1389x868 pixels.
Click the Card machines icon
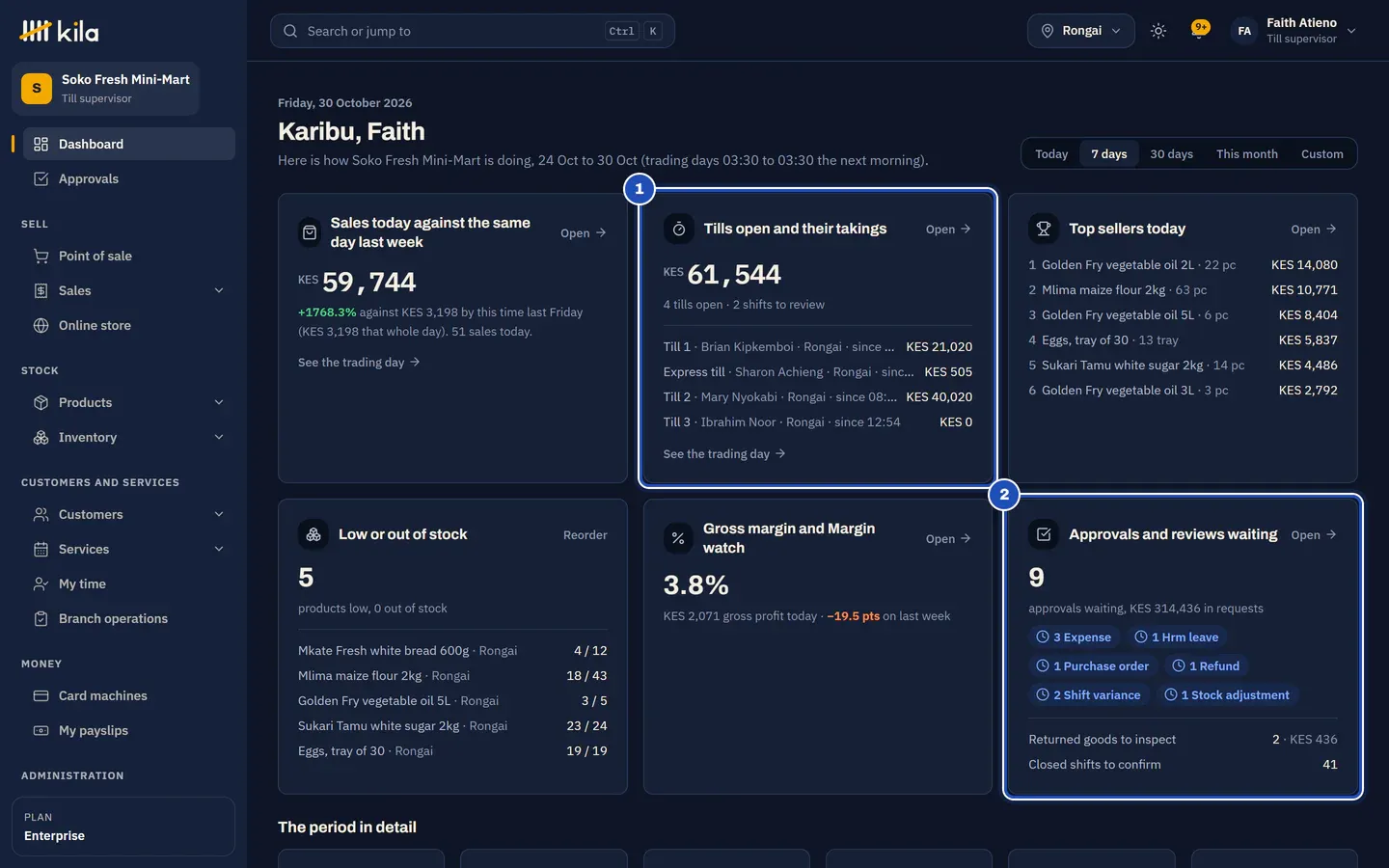tap(41, 695)
